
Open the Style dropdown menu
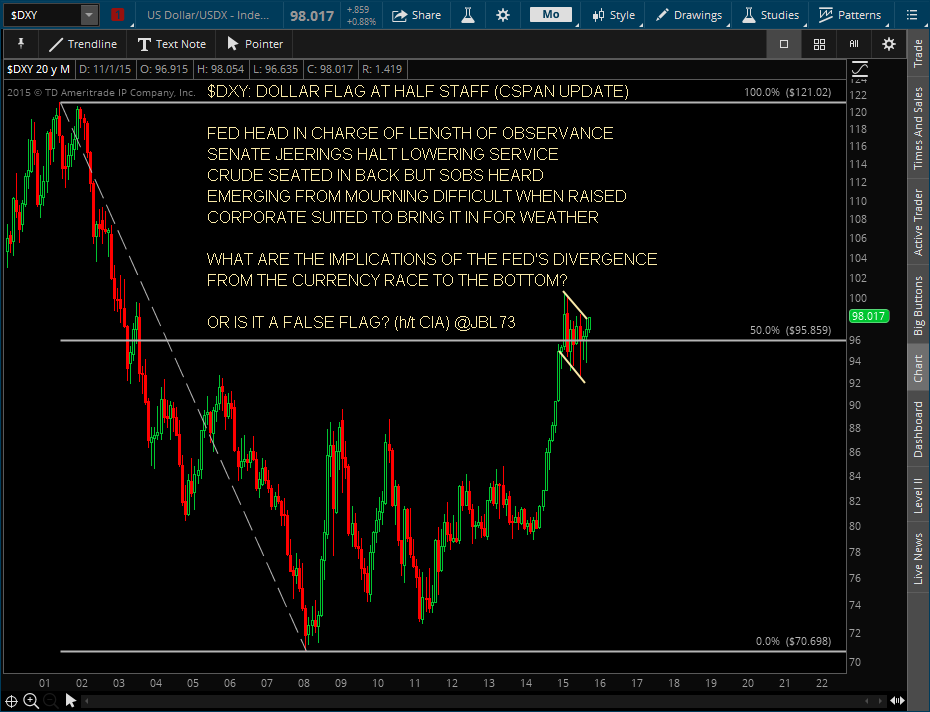[614, 15]
